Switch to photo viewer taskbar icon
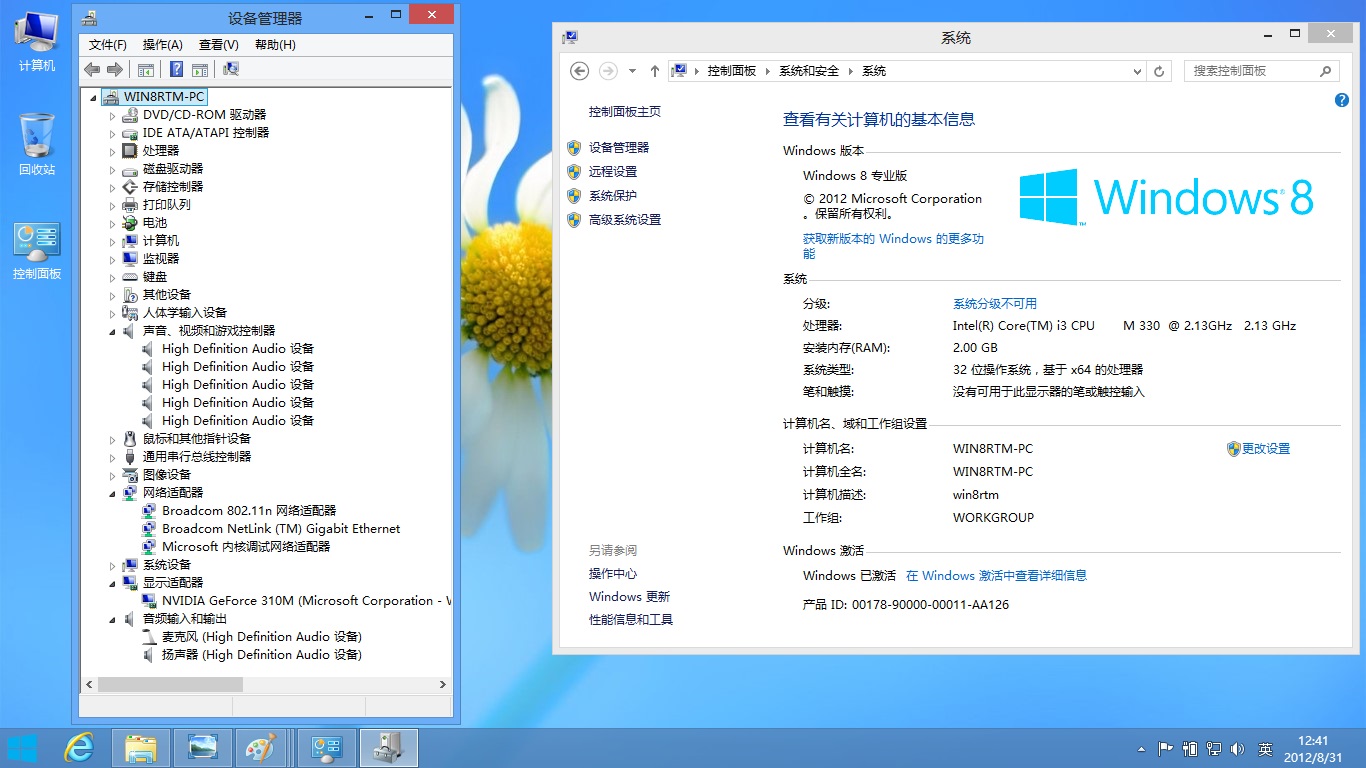Image resolution: width=1366 pixels, height=768 pixels. point(203,748)
